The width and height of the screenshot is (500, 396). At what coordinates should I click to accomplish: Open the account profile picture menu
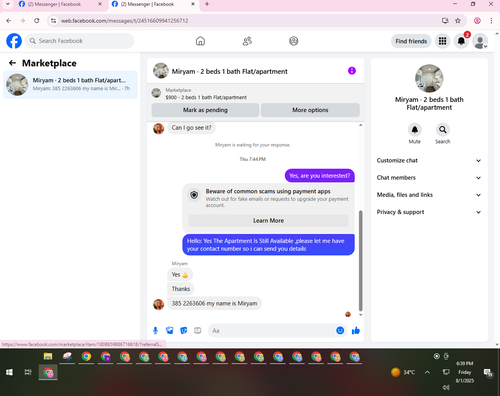click(x=480, y=41)
